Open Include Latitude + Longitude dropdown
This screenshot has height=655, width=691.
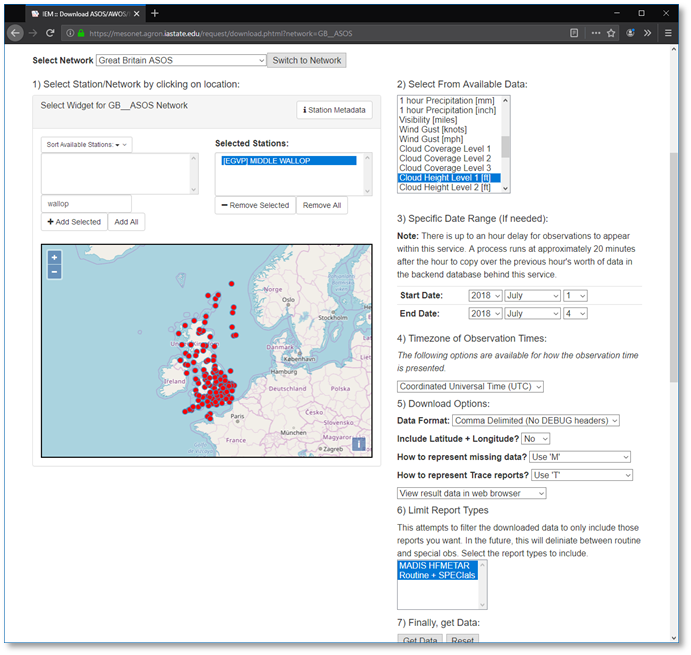[x=536, y=439]
